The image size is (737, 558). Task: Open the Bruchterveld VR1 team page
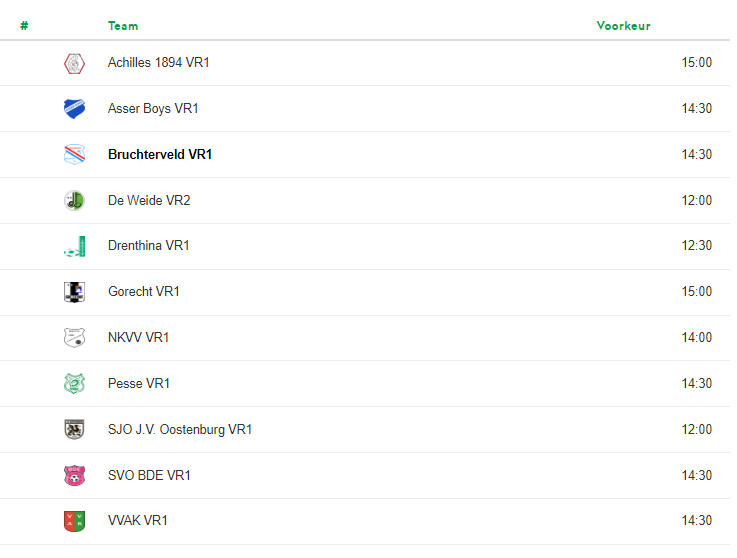coord(160,154)
